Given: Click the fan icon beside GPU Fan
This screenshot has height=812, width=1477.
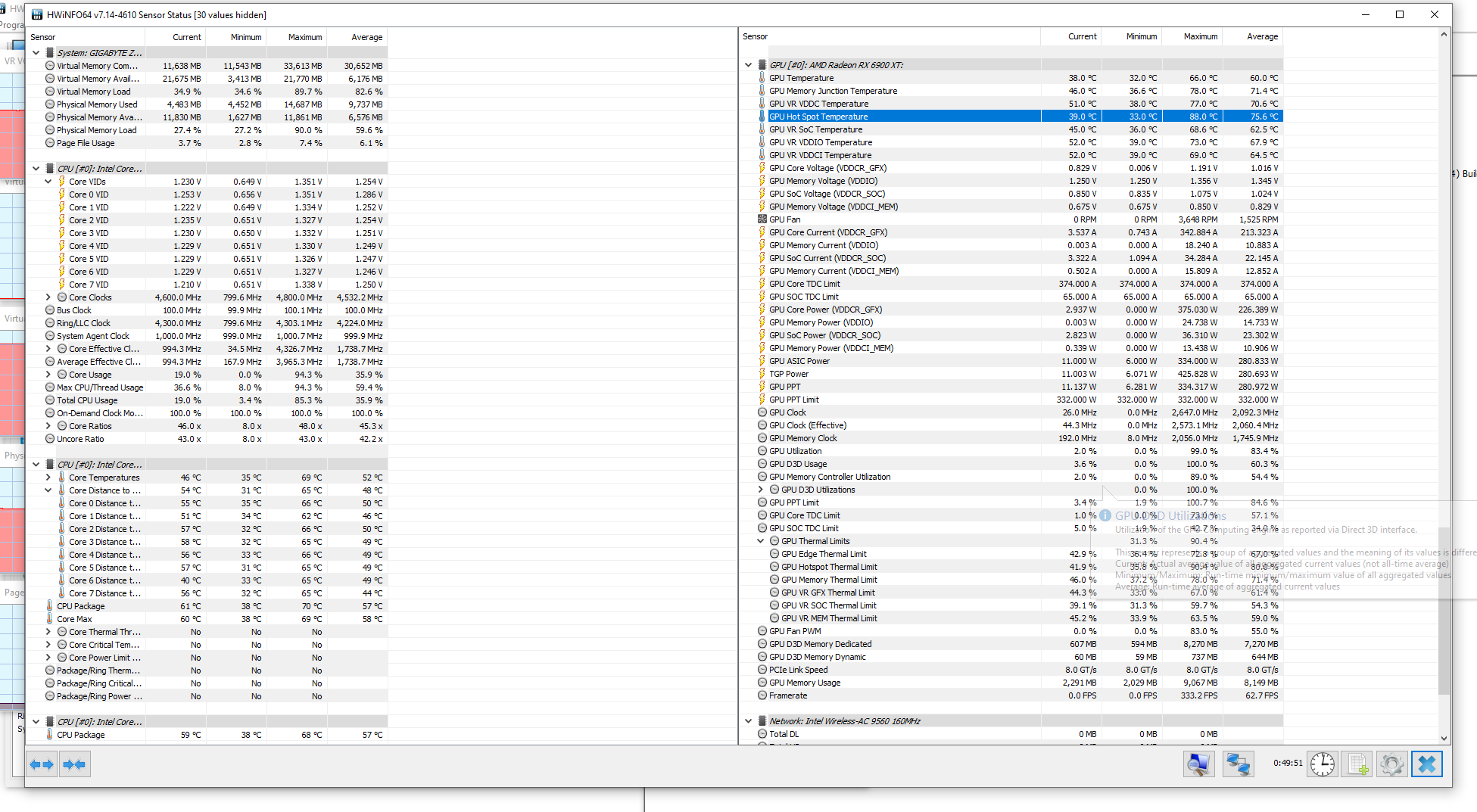Looking at the screenshot, I should (x=762, y=219).
